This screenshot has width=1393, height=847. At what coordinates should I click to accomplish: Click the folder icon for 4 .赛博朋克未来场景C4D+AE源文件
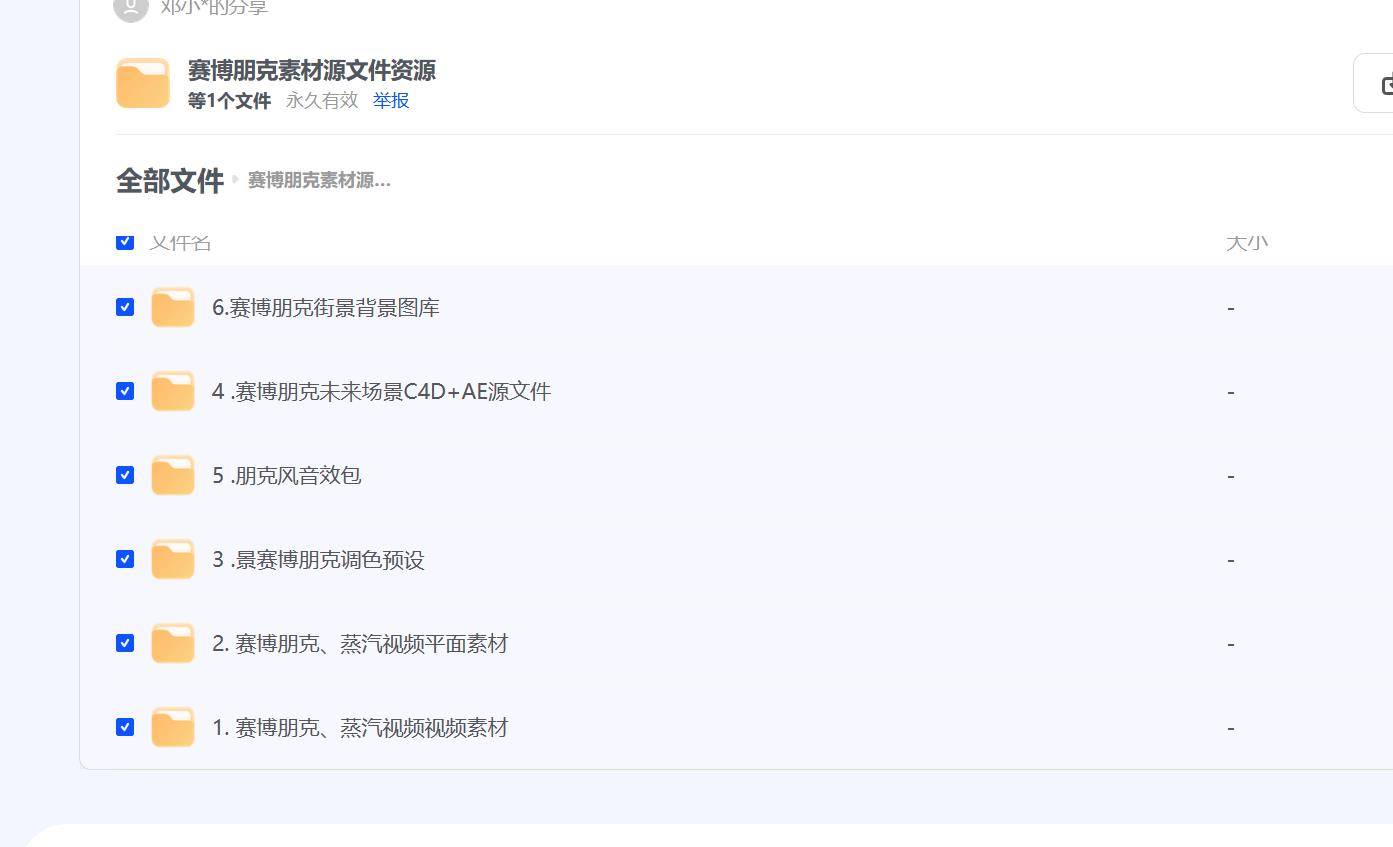[173, 391]
